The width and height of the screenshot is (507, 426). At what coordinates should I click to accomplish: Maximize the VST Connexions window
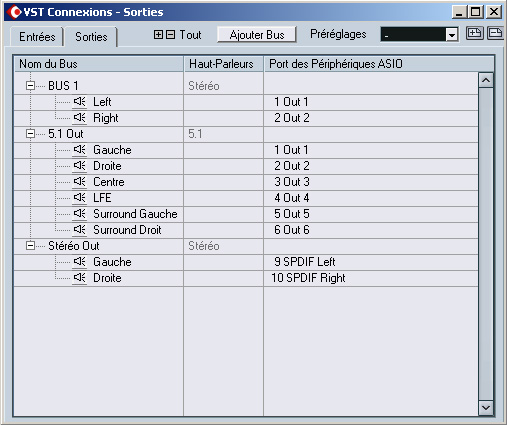click(x=476, y=12)
